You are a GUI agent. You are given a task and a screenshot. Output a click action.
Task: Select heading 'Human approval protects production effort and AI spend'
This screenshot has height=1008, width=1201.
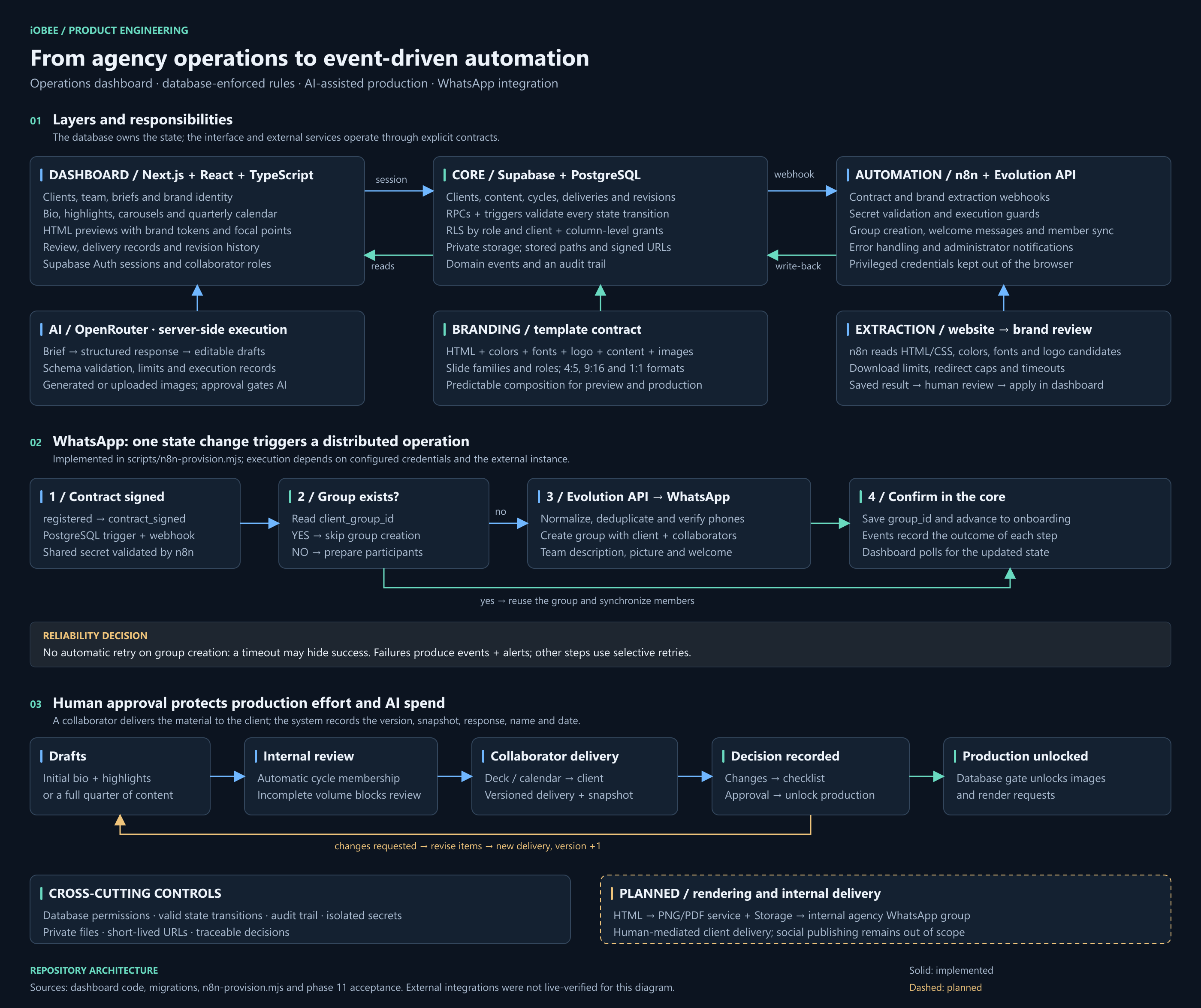point(249,703)
